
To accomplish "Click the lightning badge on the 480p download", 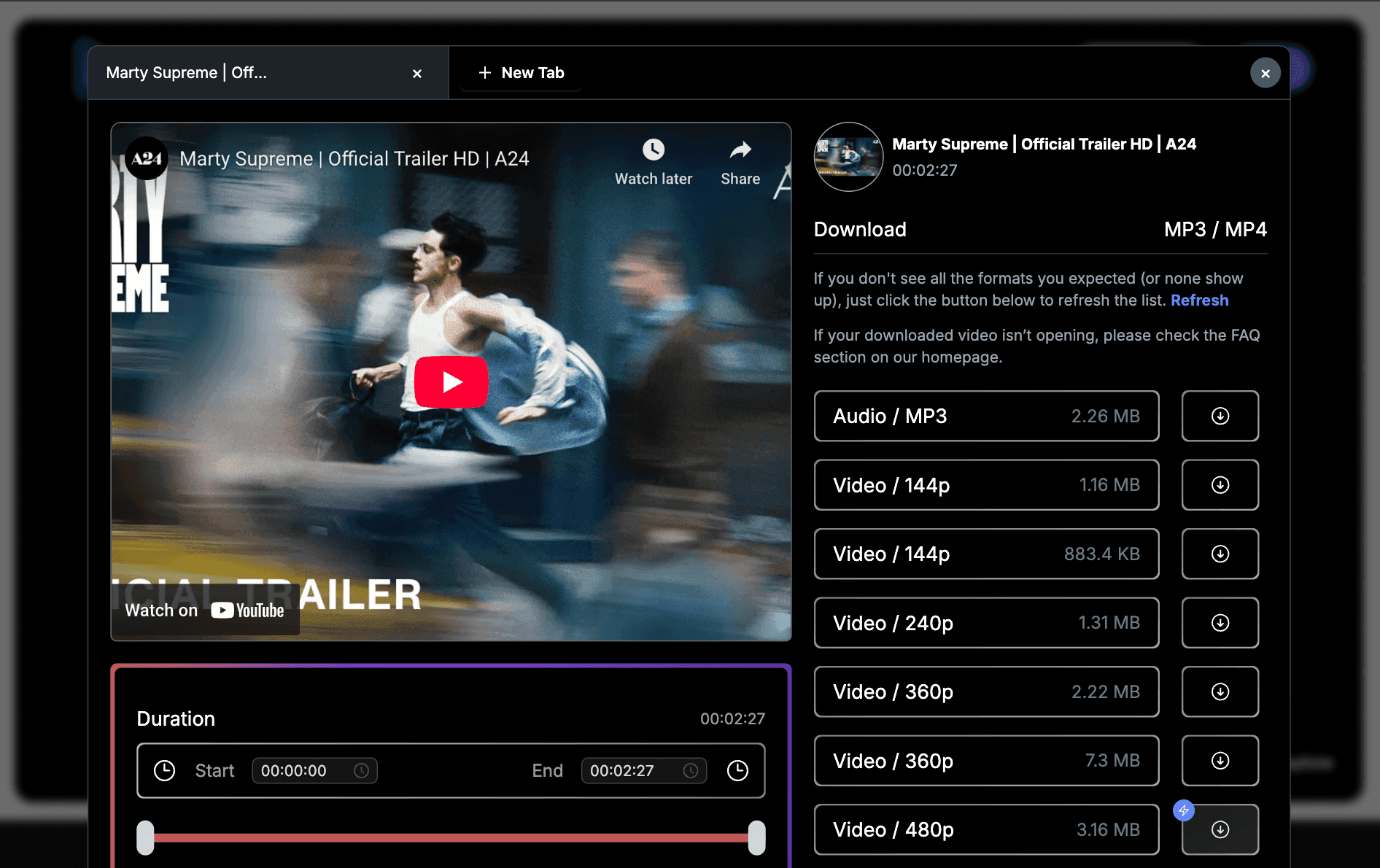I will pyautogui.click(x=1184, y=810).
